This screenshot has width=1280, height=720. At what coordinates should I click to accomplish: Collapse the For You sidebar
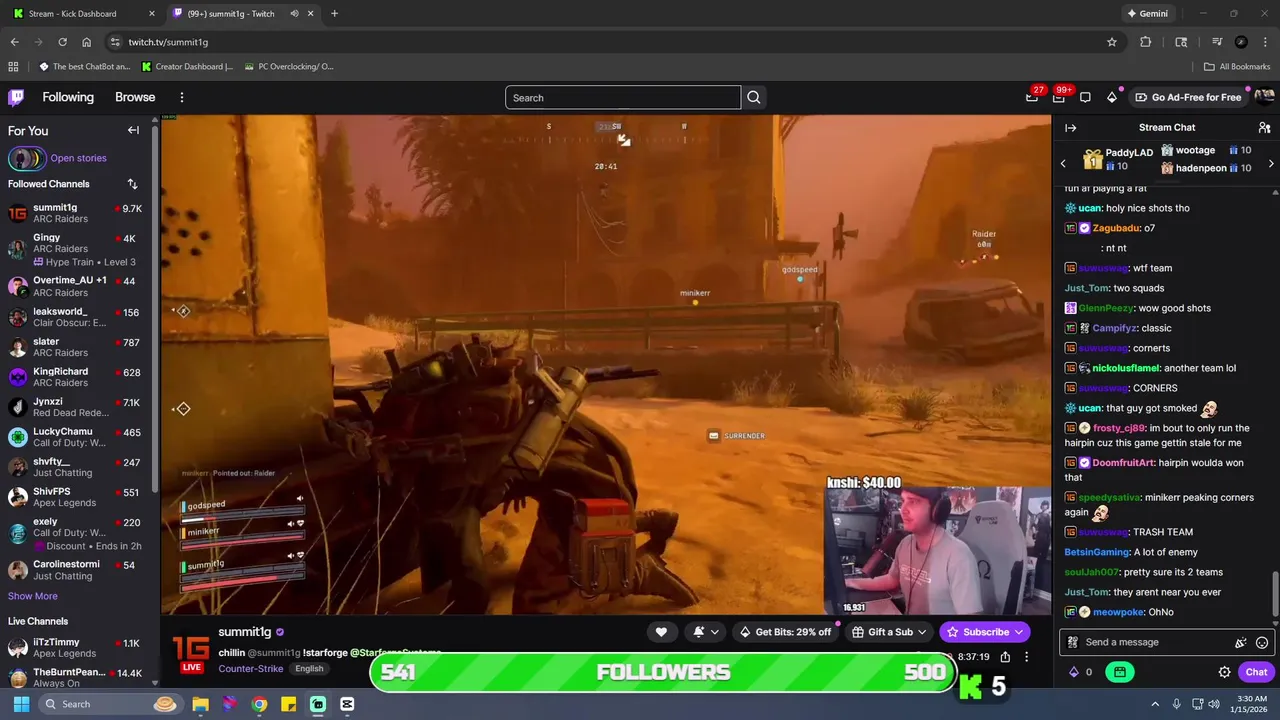point(133,130)
